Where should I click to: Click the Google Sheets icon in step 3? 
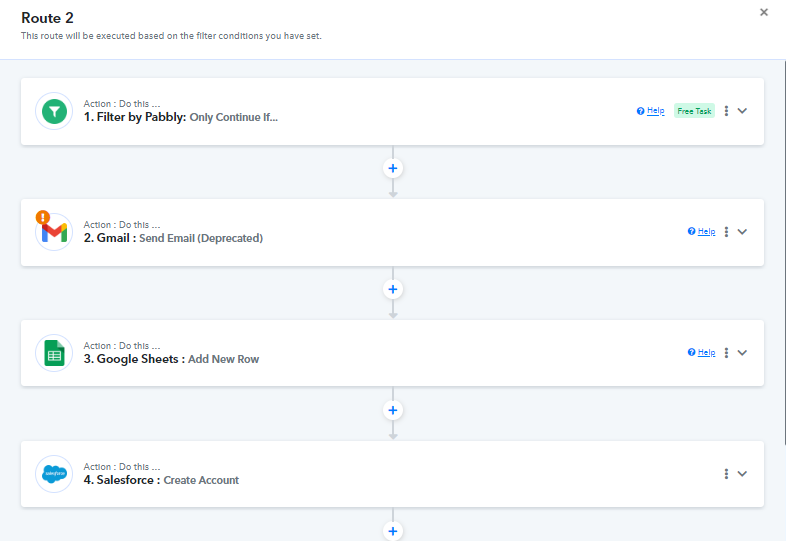54,353
